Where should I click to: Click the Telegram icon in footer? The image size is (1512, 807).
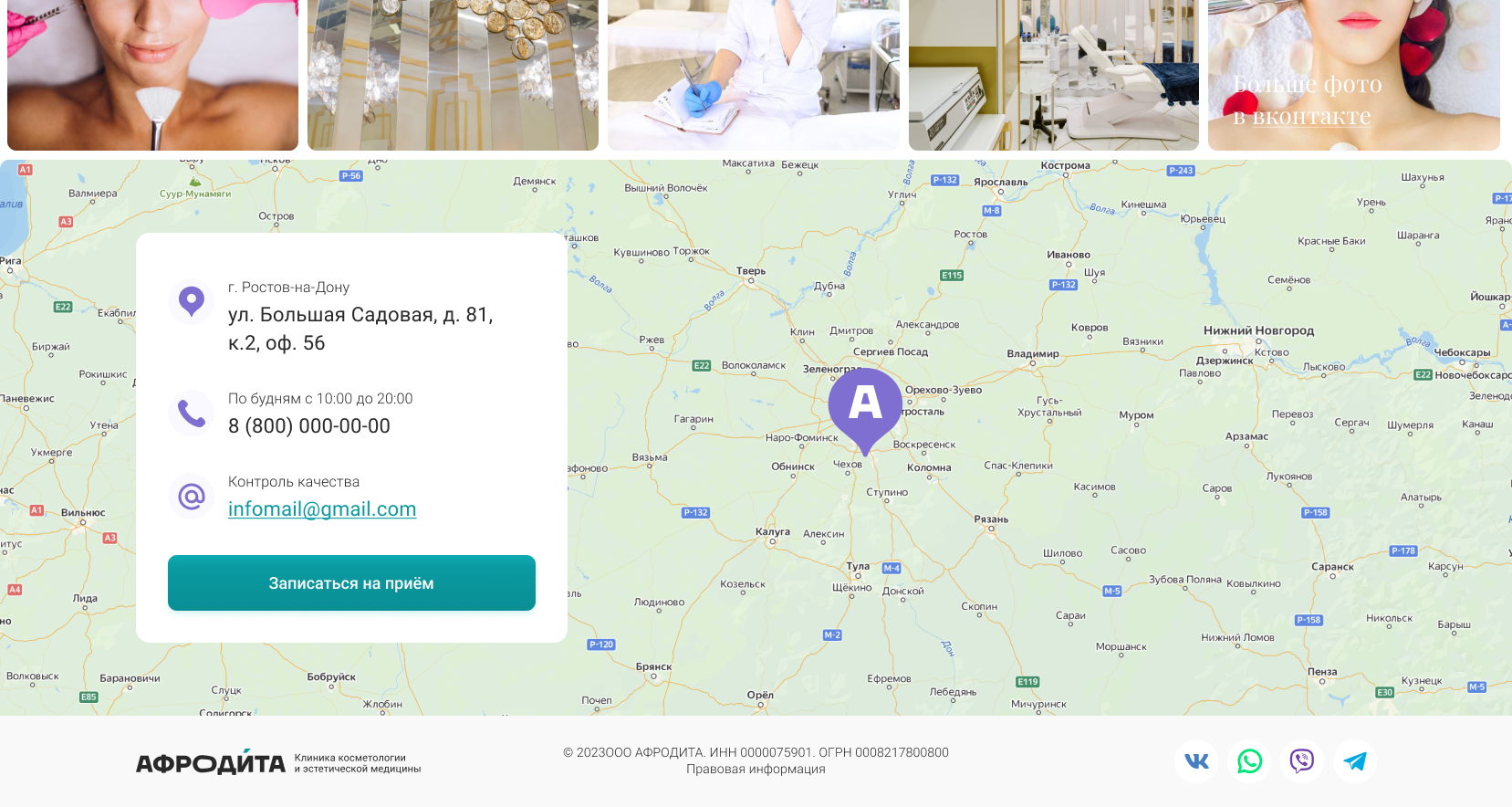point(1355,761)
